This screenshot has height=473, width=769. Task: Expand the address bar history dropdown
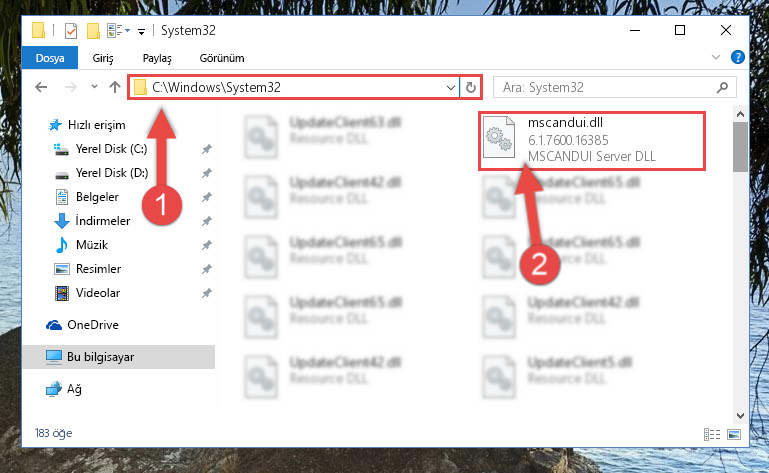tap(451, 88)
